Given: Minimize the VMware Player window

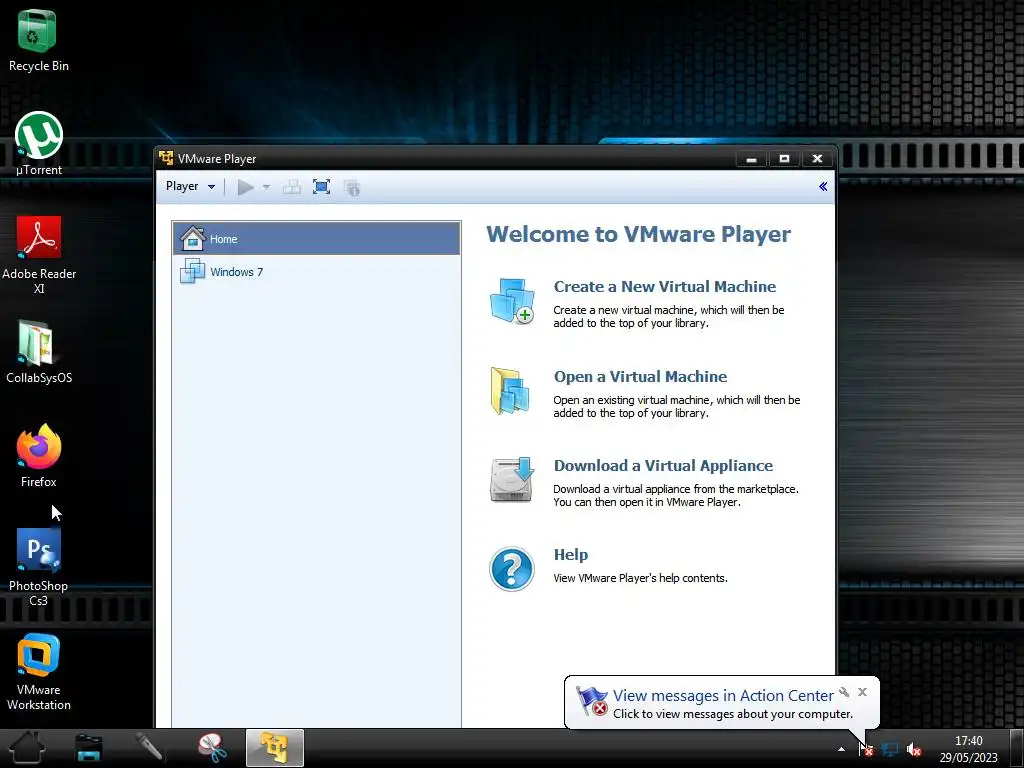Looking at the screenshot, I should coord(751,159).
